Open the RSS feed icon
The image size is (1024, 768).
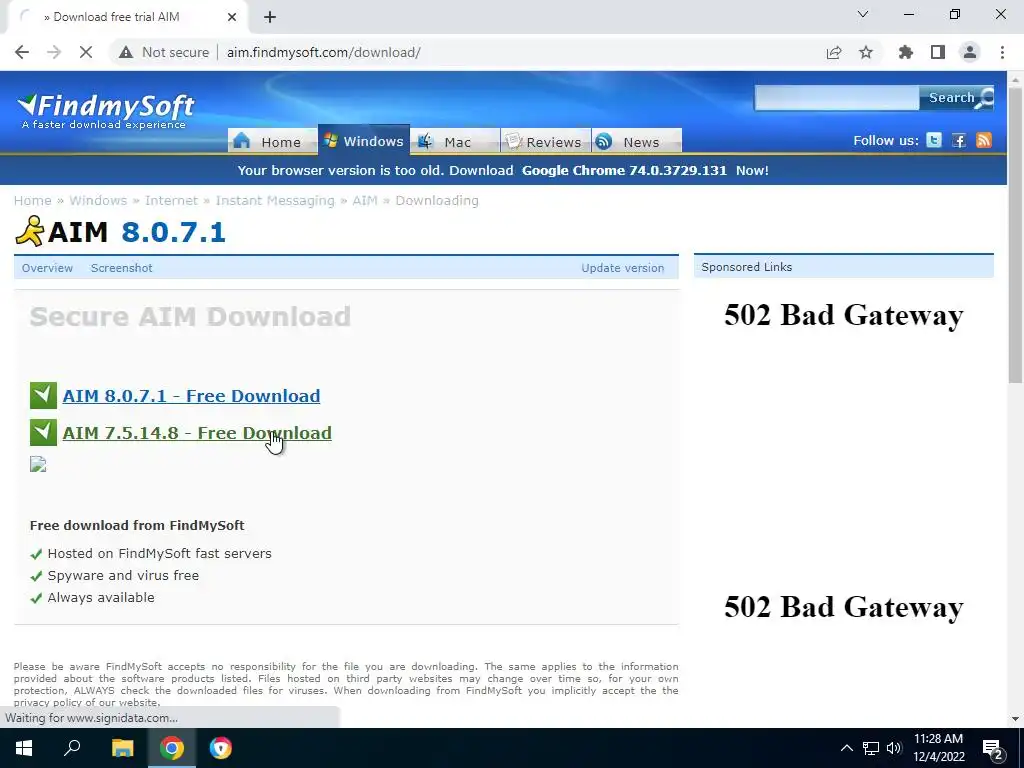pos(984,140)
